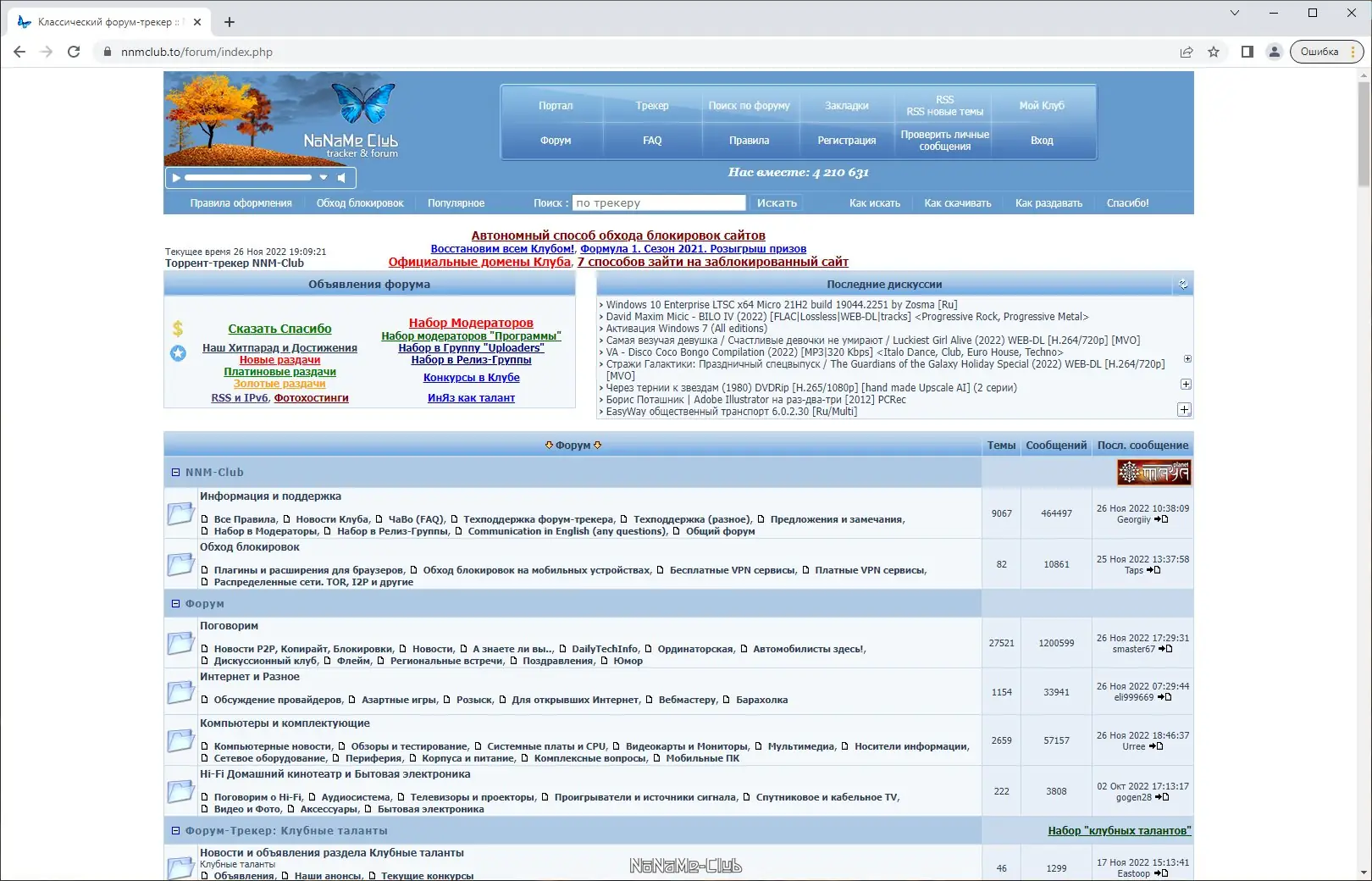The width and height of the screenshot is (1372, 881).
Task: Open the audio player station dropdown arrow
Action: (x=324, y=178)
